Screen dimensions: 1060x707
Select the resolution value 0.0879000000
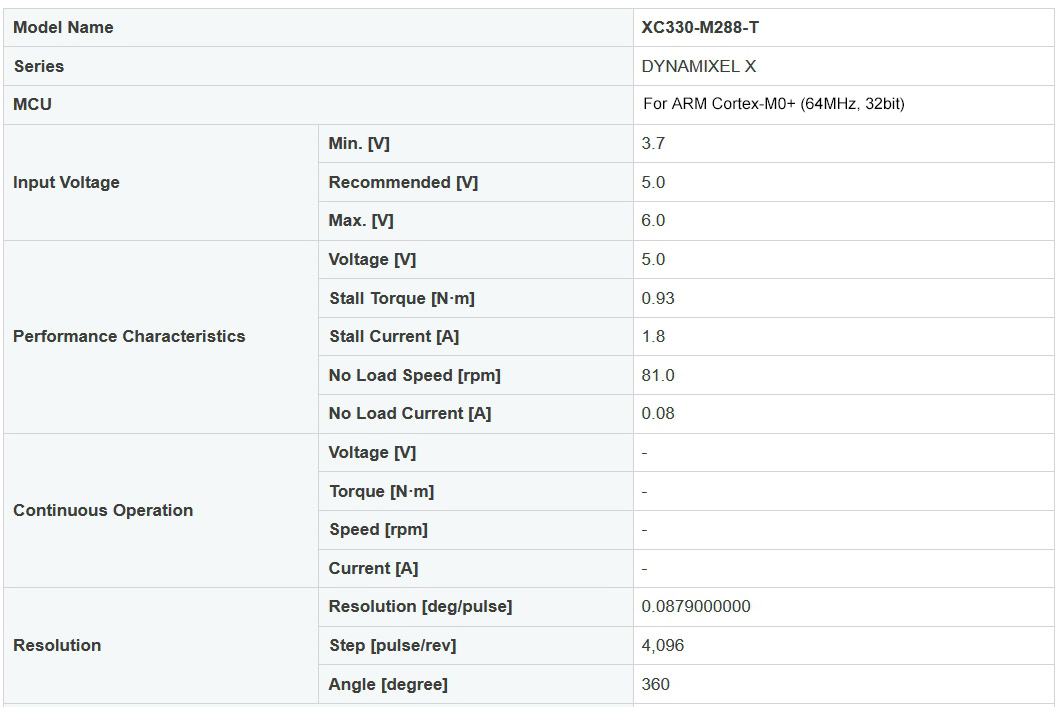click(x=696, y=606)
